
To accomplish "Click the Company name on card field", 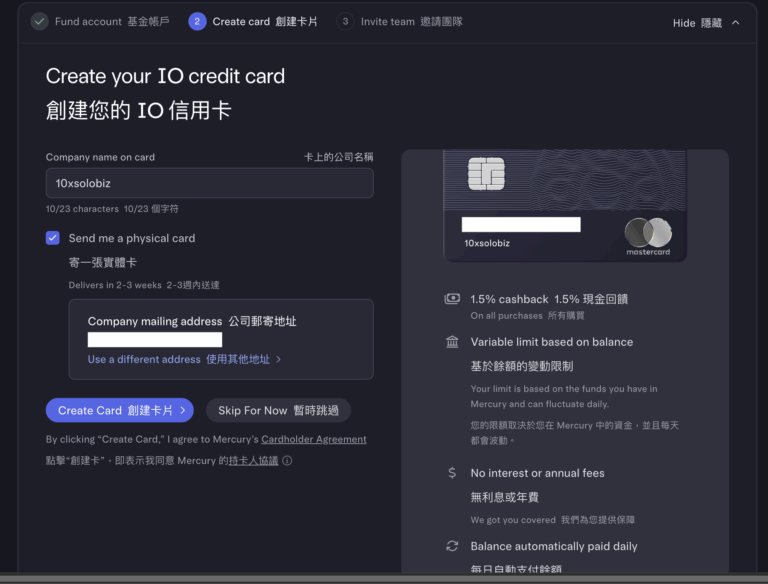I will (x=209, y=183).
